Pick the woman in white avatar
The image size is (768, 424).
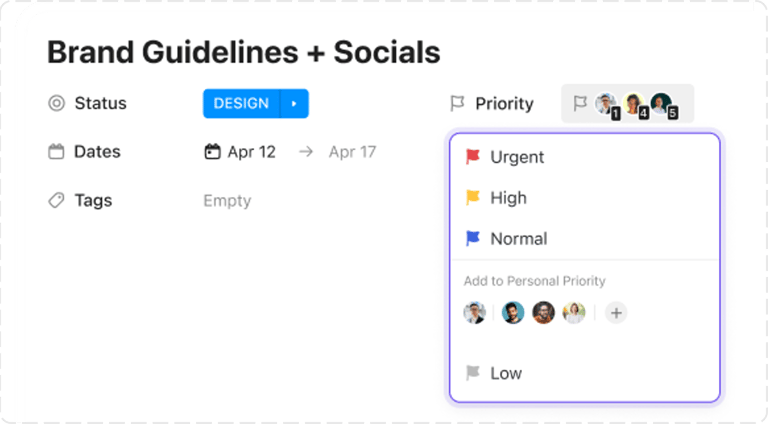(x=573, y=313)
